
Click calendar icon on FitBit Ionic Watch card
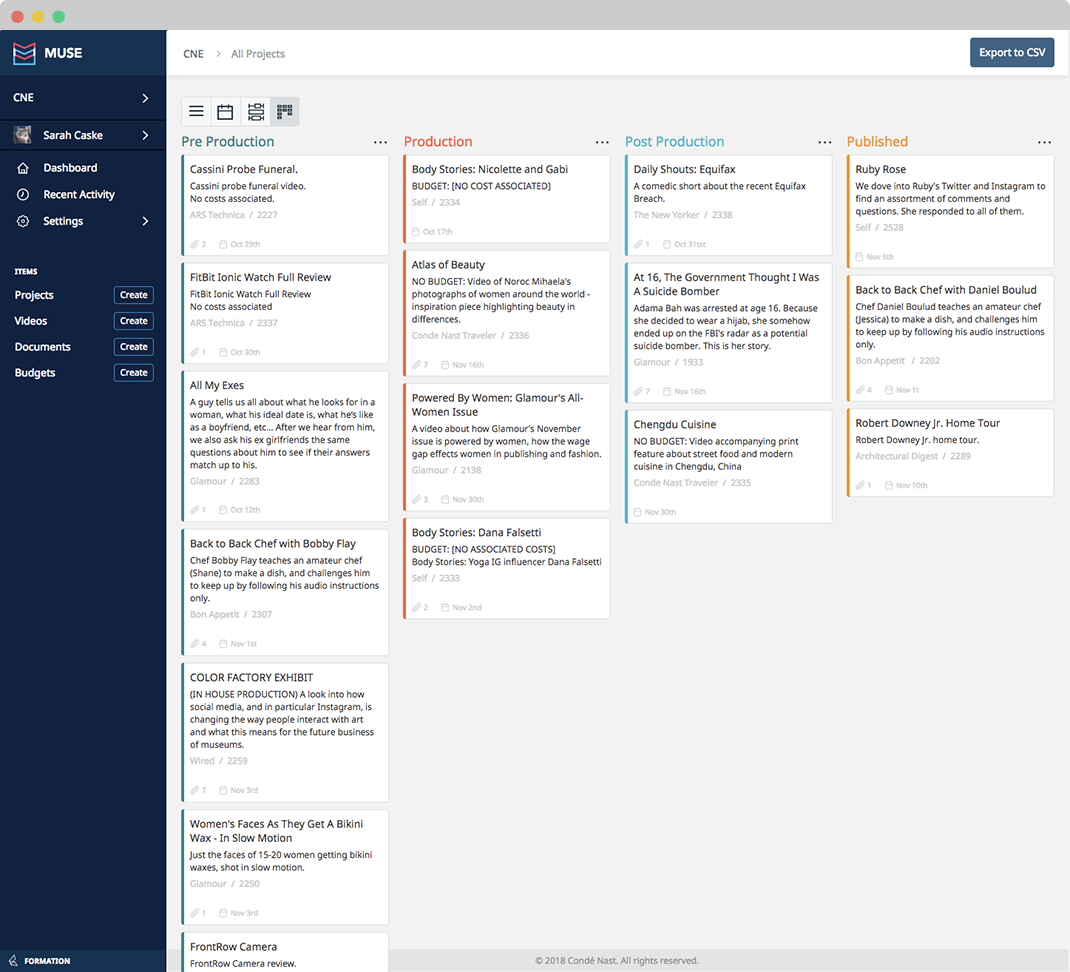(223, 352)
